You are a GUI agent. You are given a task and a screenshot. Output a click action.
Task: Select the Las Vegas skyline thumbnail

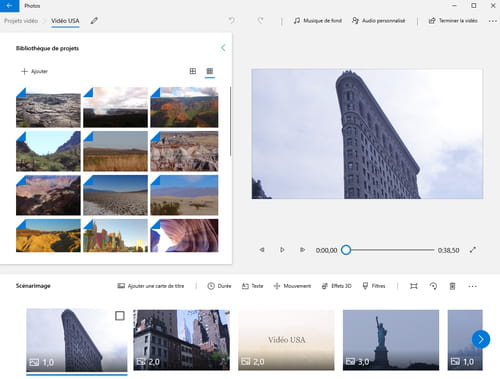115,235
